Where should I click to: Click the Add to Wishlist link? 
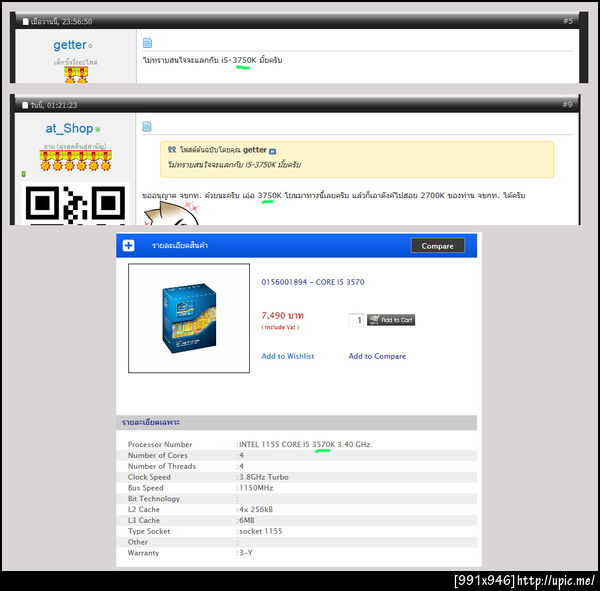(288, 356)
